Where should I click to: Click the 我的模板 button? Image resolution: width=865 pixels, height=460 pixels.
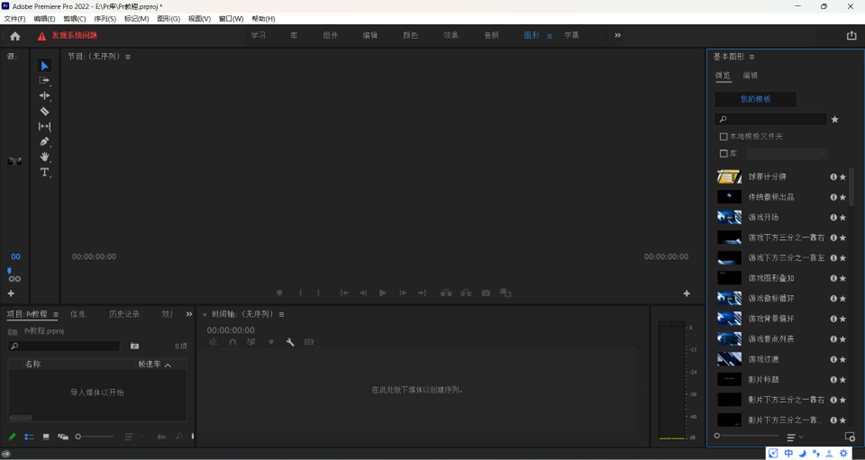click(755, 100)
